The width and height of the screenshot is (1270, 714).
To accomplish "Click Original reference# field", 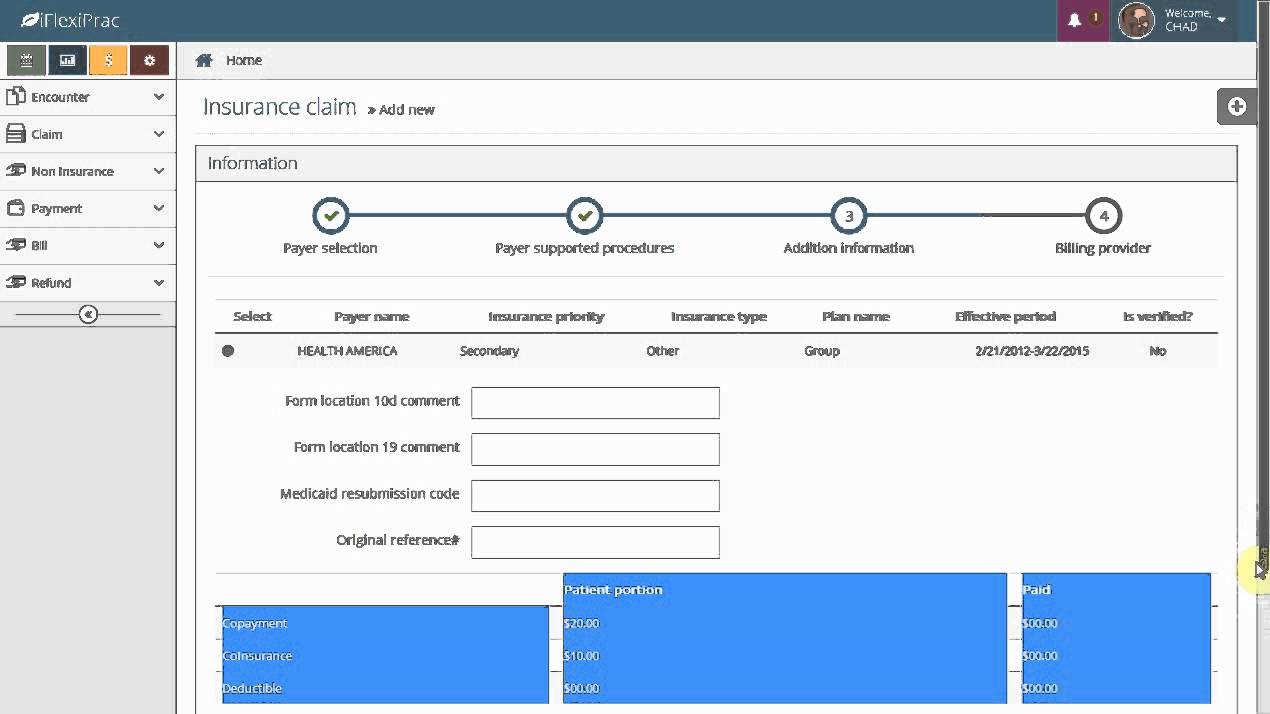I will [595, 542].
